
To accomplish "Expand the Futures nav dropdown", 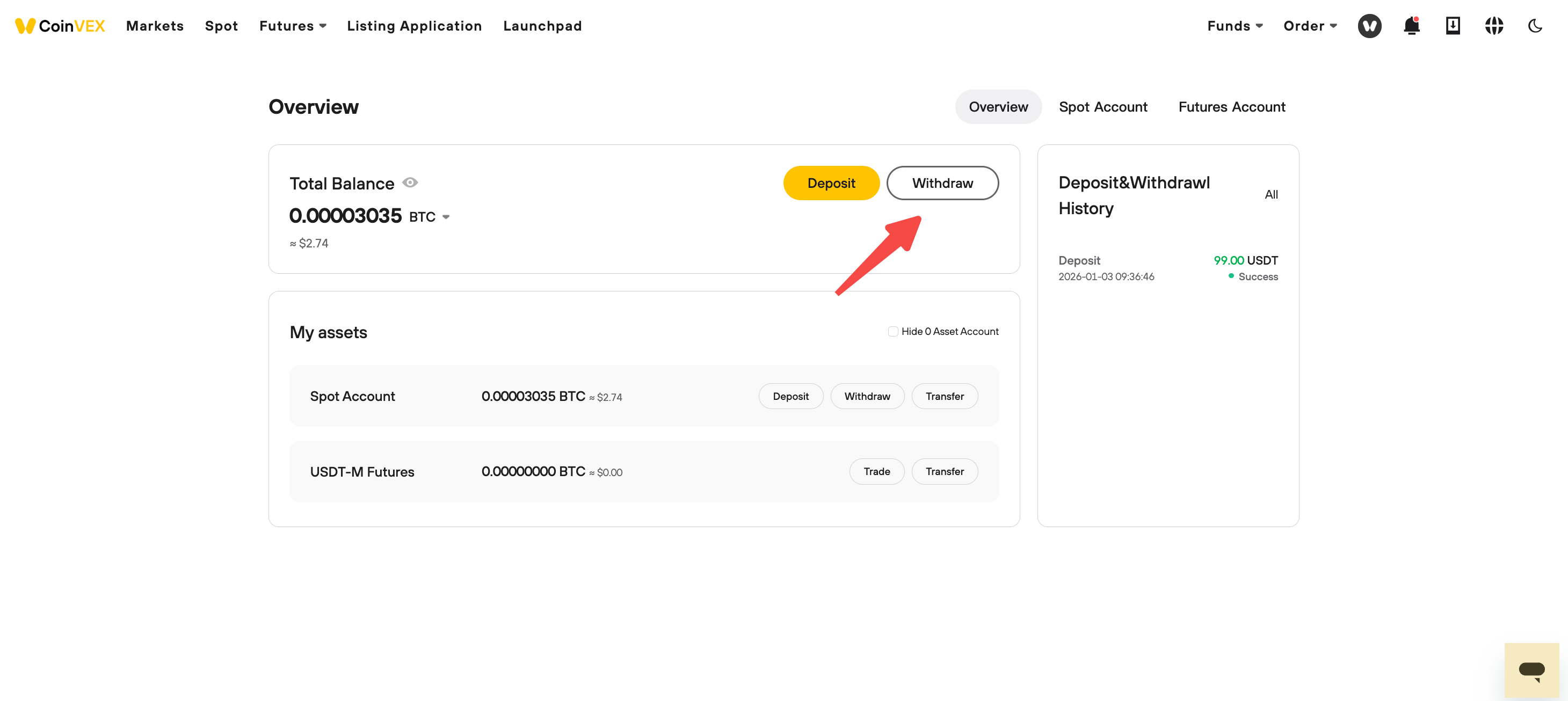I will point(293,26).
